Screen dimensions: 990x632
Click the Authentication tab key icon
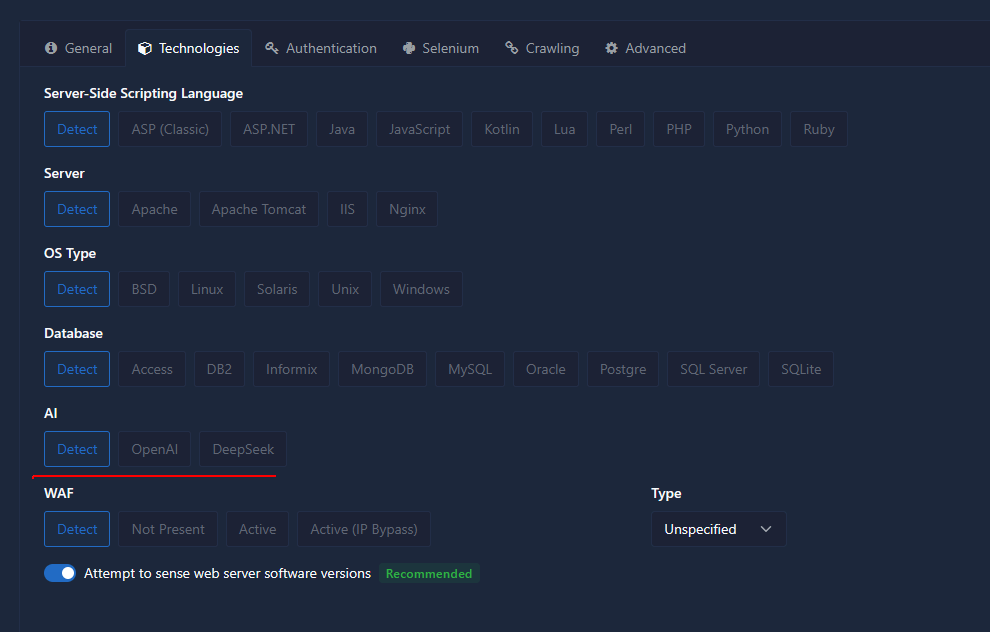[271, 48]
